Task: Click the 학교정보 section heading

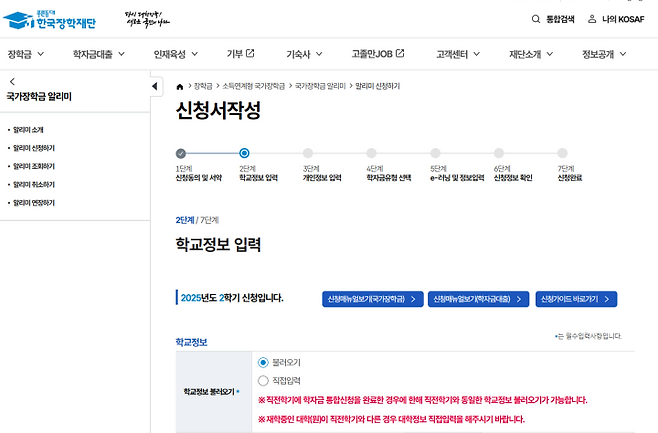Action: (191, 342)
